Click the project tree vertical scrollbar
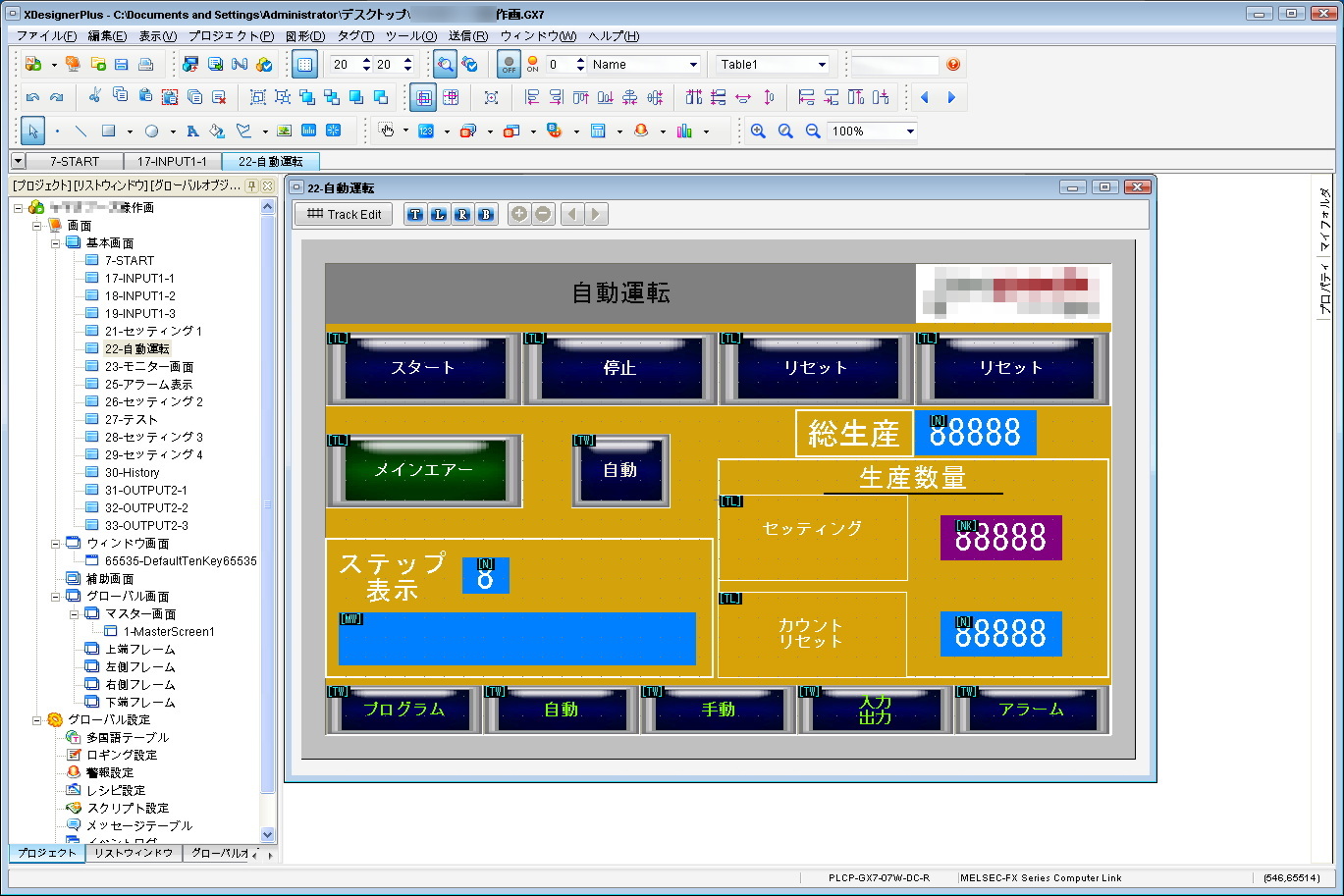The width and height of the screenshot is (1344, 896). pyautogui.click(x=268, y=520)
